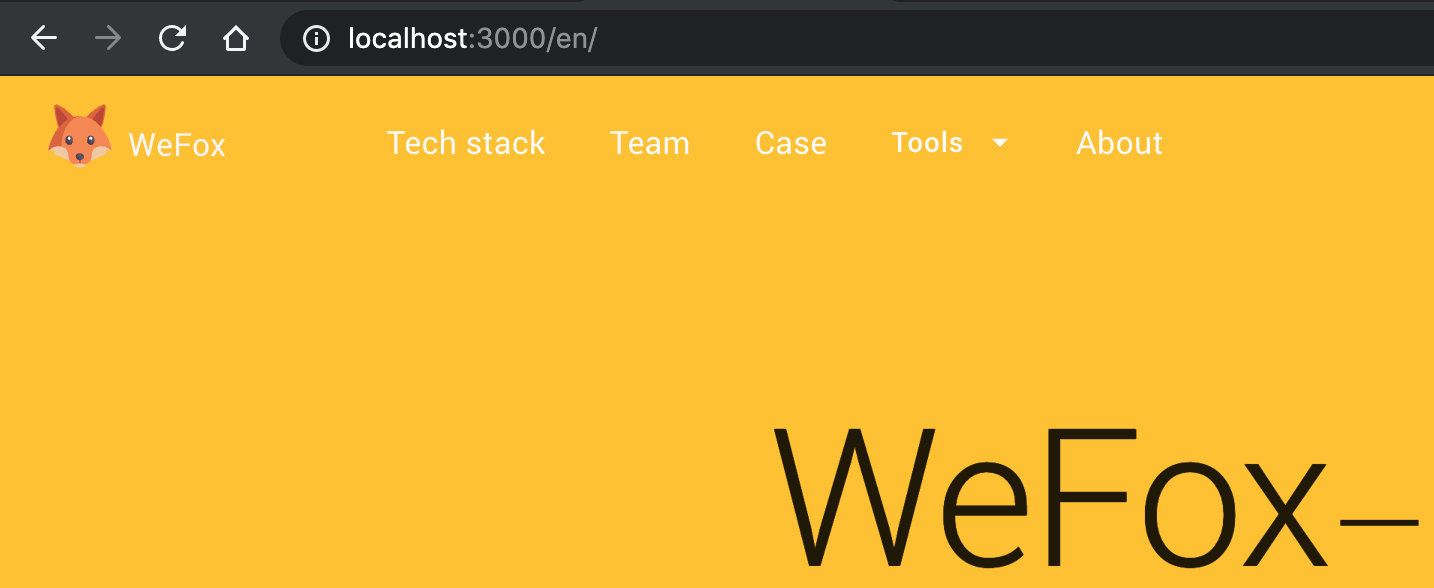Go to Tech stack section
Screen dimensions: 1434x588
pos(466,143)
